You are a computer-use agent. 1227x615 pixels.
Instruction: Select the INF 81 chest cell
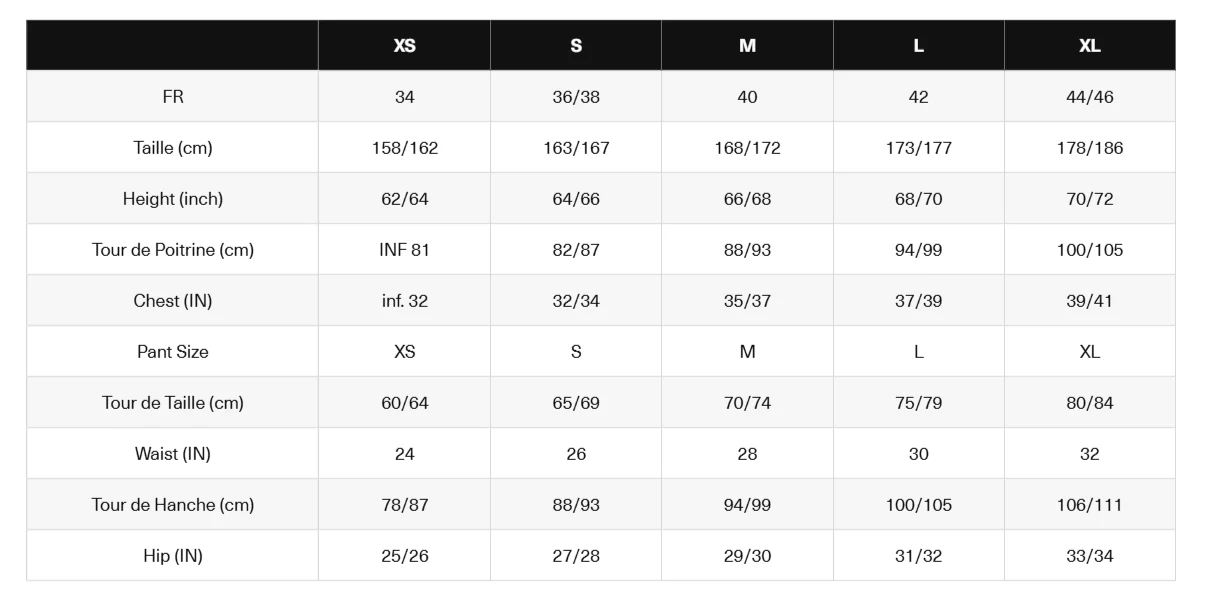[404, 250]
